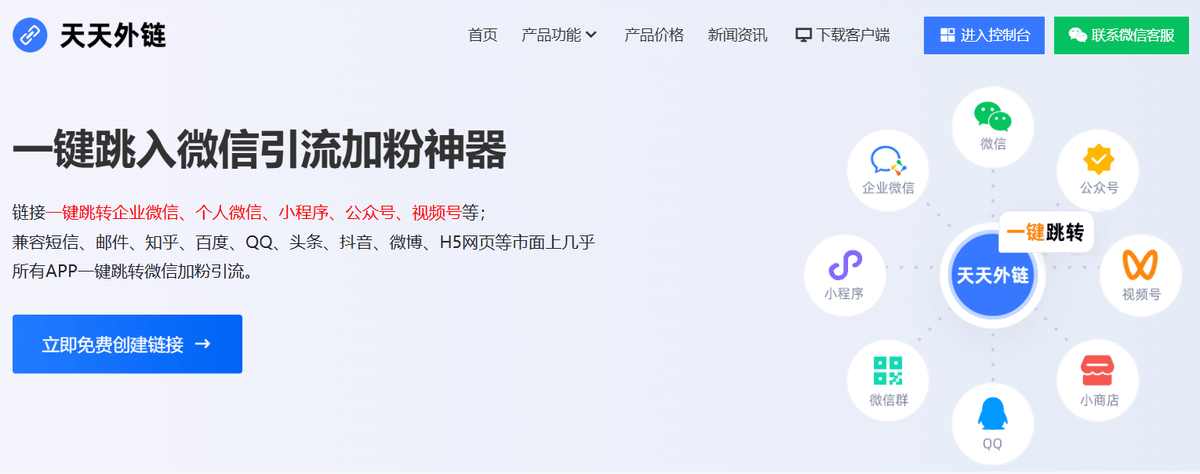Image resolution: width=1200 pixels, height=474 pixels.
Task: Click the 天天外链 chain-link logo icon
Action: coord(30,35)
